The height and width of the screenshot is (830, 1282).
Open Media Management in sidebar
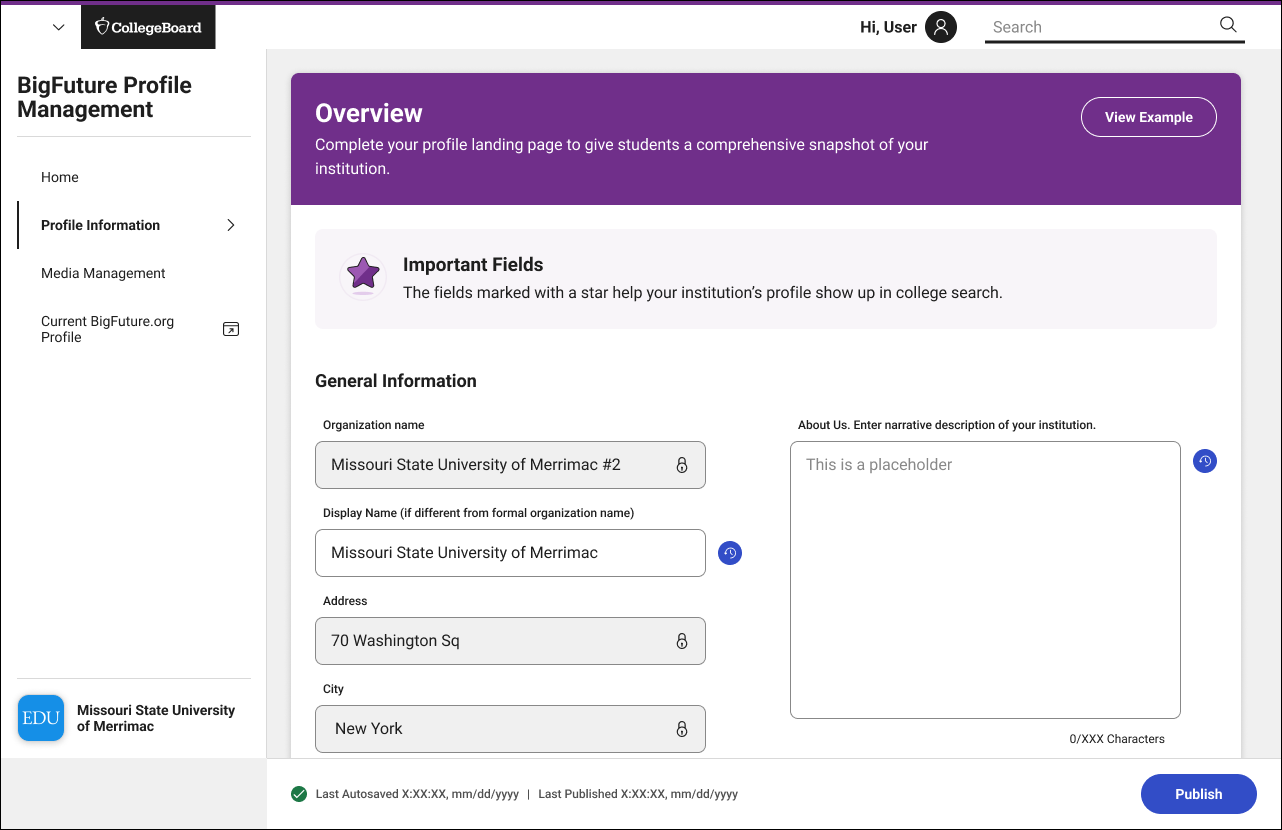[103, 273]
